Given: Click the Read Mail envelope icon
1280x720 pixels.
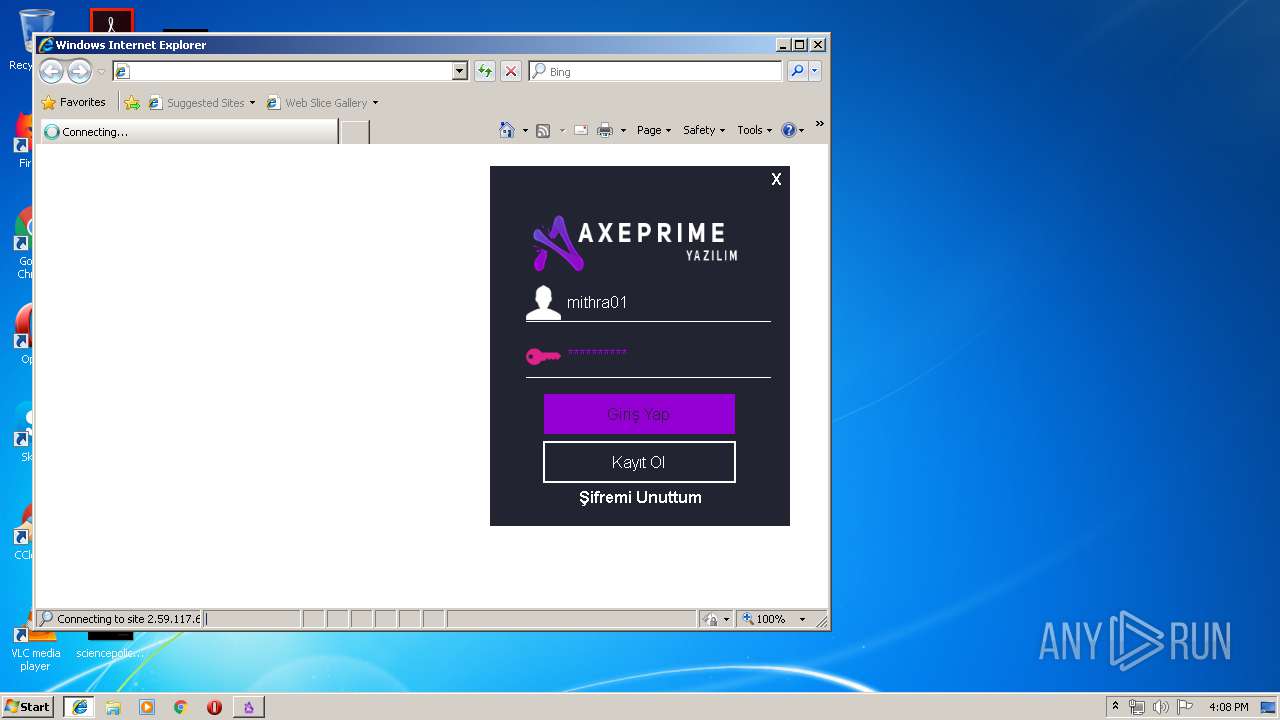Looking at the screenshot, I should pyautogui.click(x=581, y=130).
